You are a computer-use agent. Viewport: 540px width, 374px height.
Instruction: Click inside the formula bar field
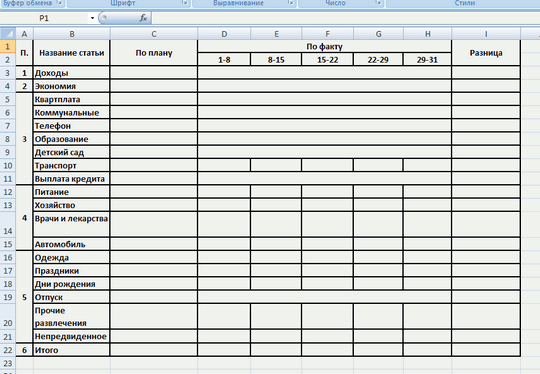coord(345,18)
